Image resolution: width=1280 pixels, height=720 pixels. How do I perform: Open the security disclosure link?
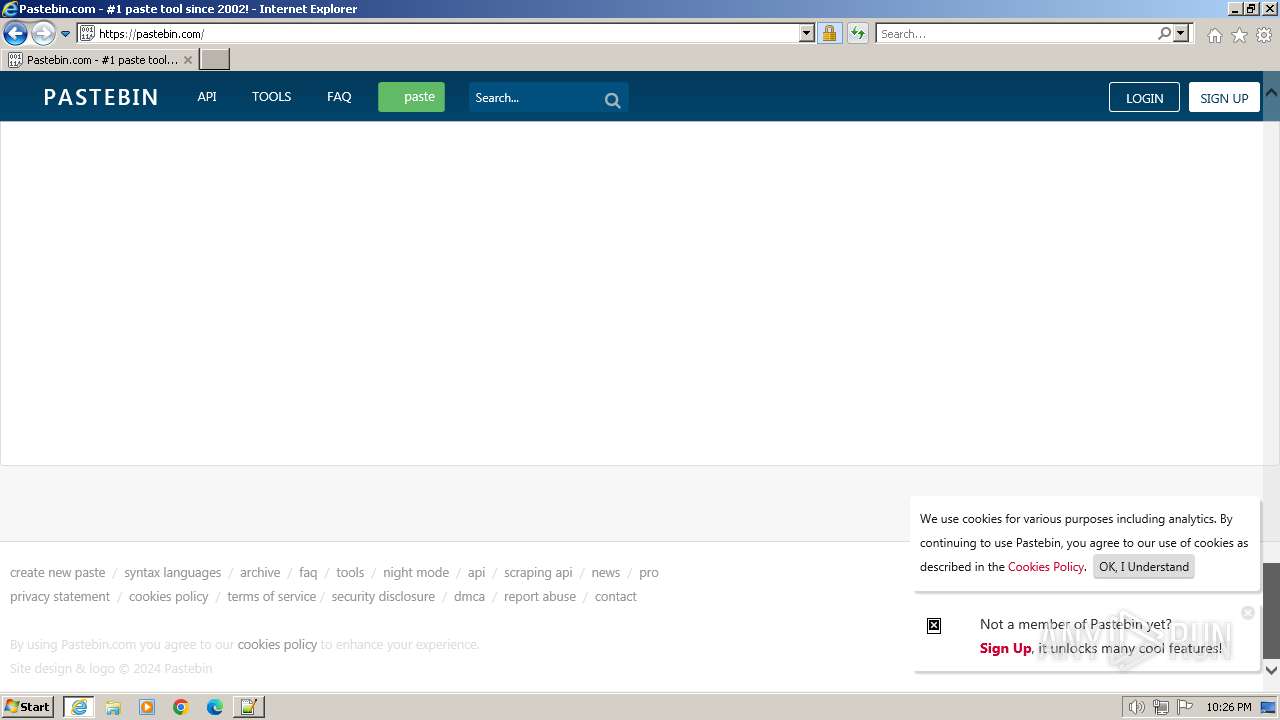[x=383, y=597]
